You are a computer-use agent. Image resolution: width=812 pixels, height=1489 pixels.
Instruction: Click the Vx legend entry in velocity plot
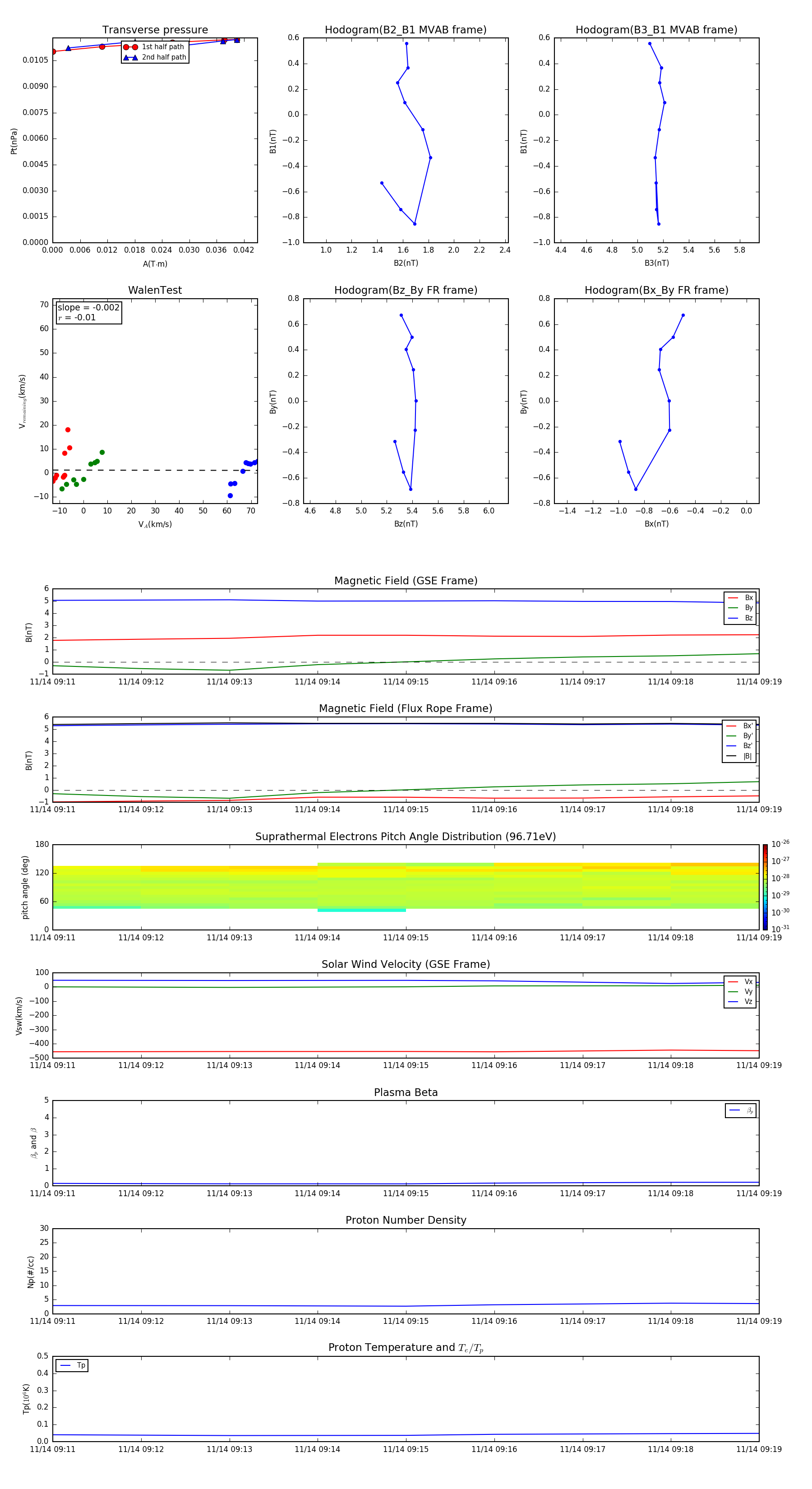(x=740, y=982)
